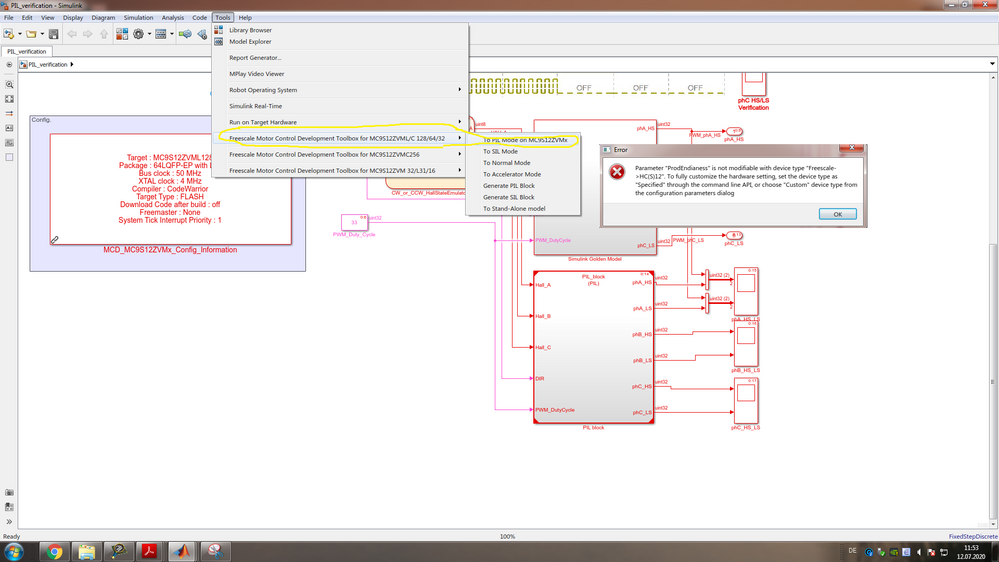
Task: Click the Step Back toolbar icon
Action: coord(202,34)
